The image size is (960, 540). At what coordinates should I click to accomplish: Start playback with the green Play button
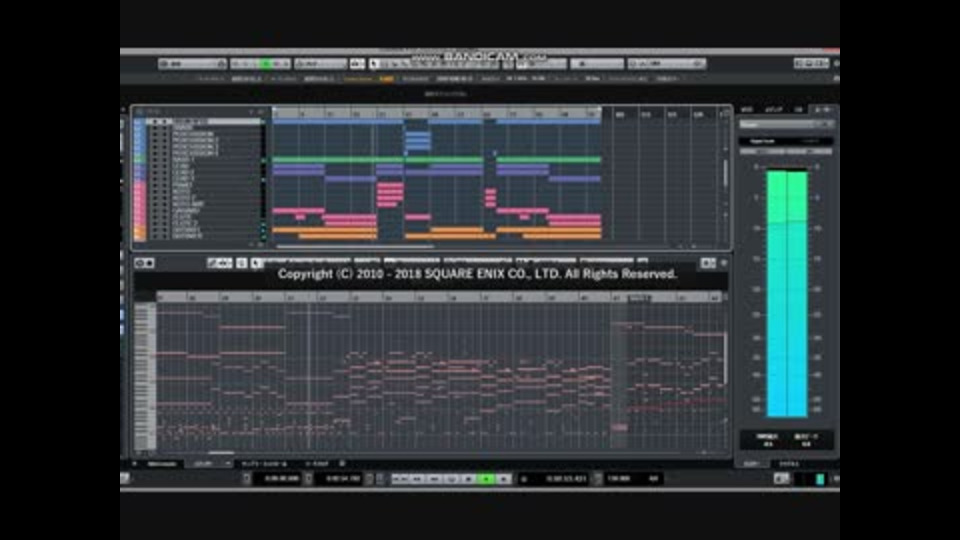point(487,479)
